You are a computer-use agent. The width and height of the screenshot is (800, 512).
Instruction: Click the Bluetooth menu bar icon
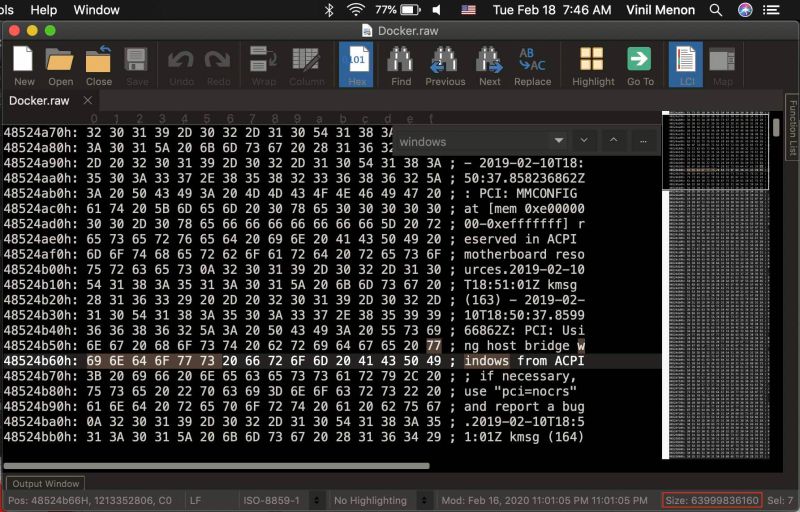click(x=329, y=10)
